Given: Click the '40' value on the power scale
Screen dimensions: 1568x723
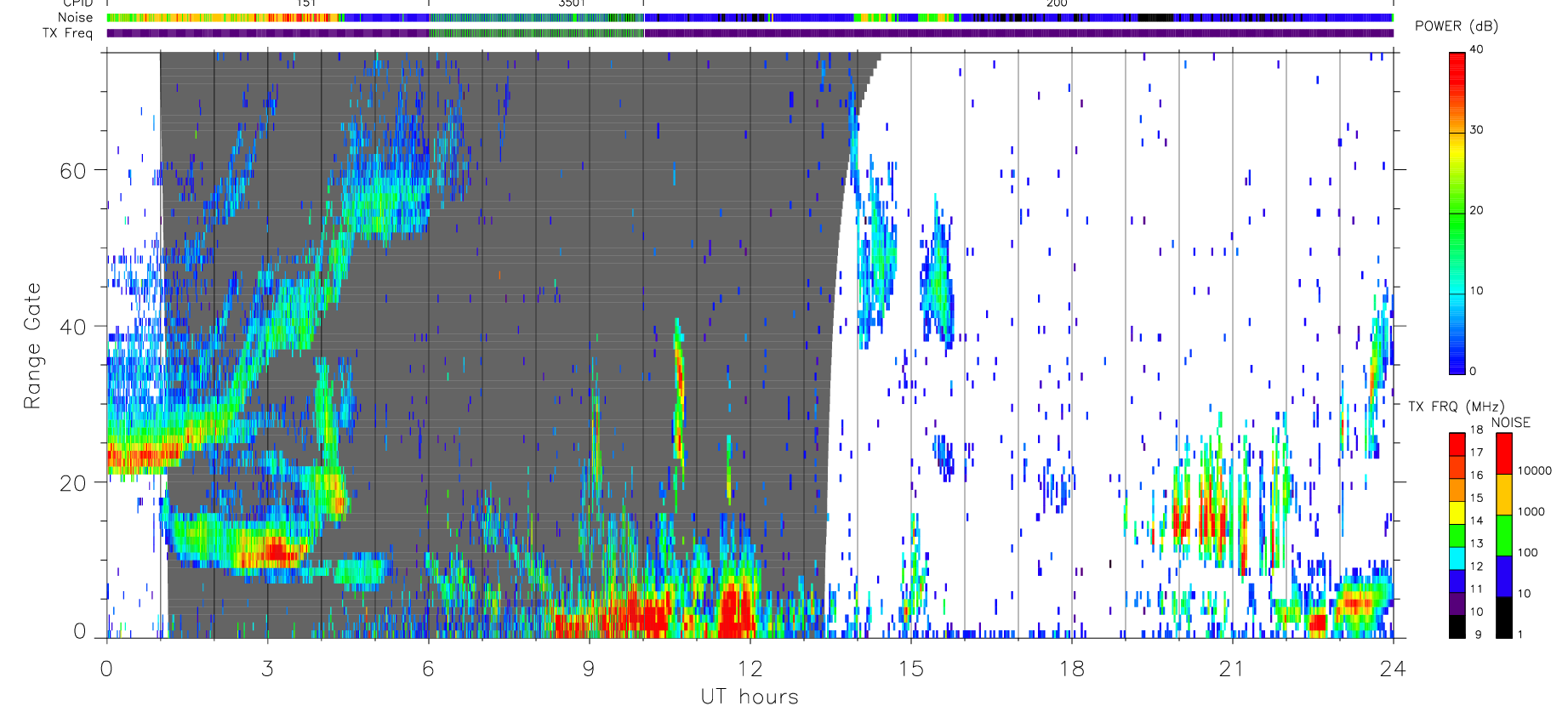Looking at the screenshot, I should point(1476,49).
